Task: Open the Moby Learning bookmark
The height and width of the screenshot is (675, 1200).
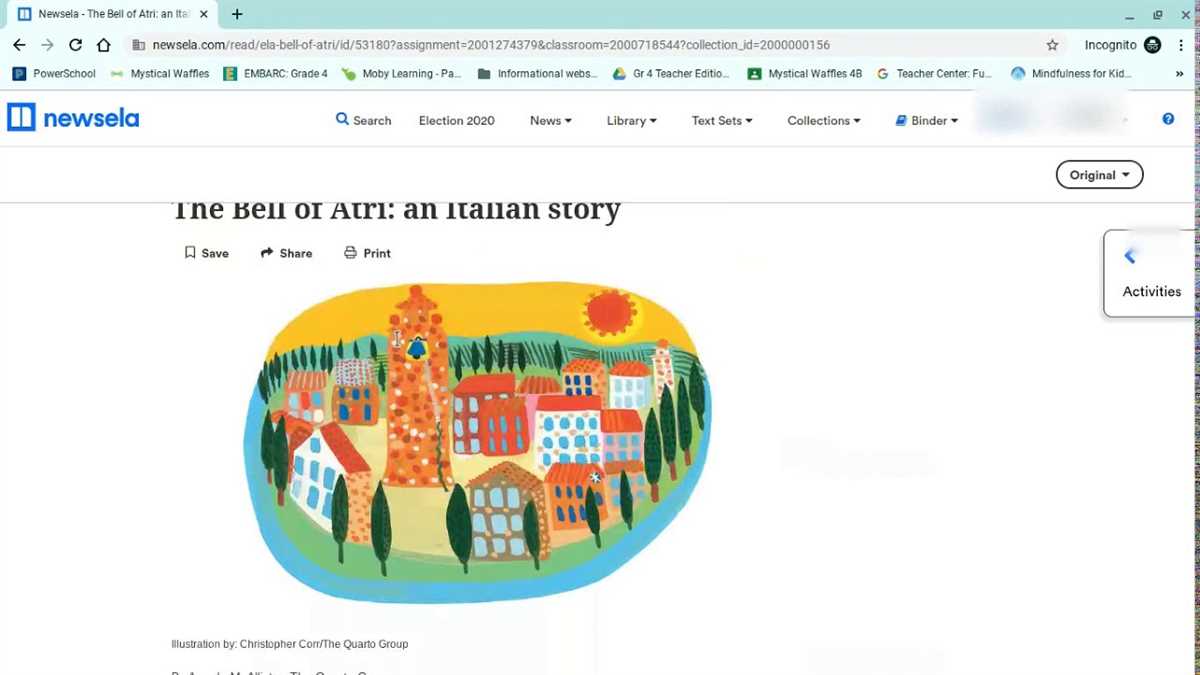Action: (402, 74)
